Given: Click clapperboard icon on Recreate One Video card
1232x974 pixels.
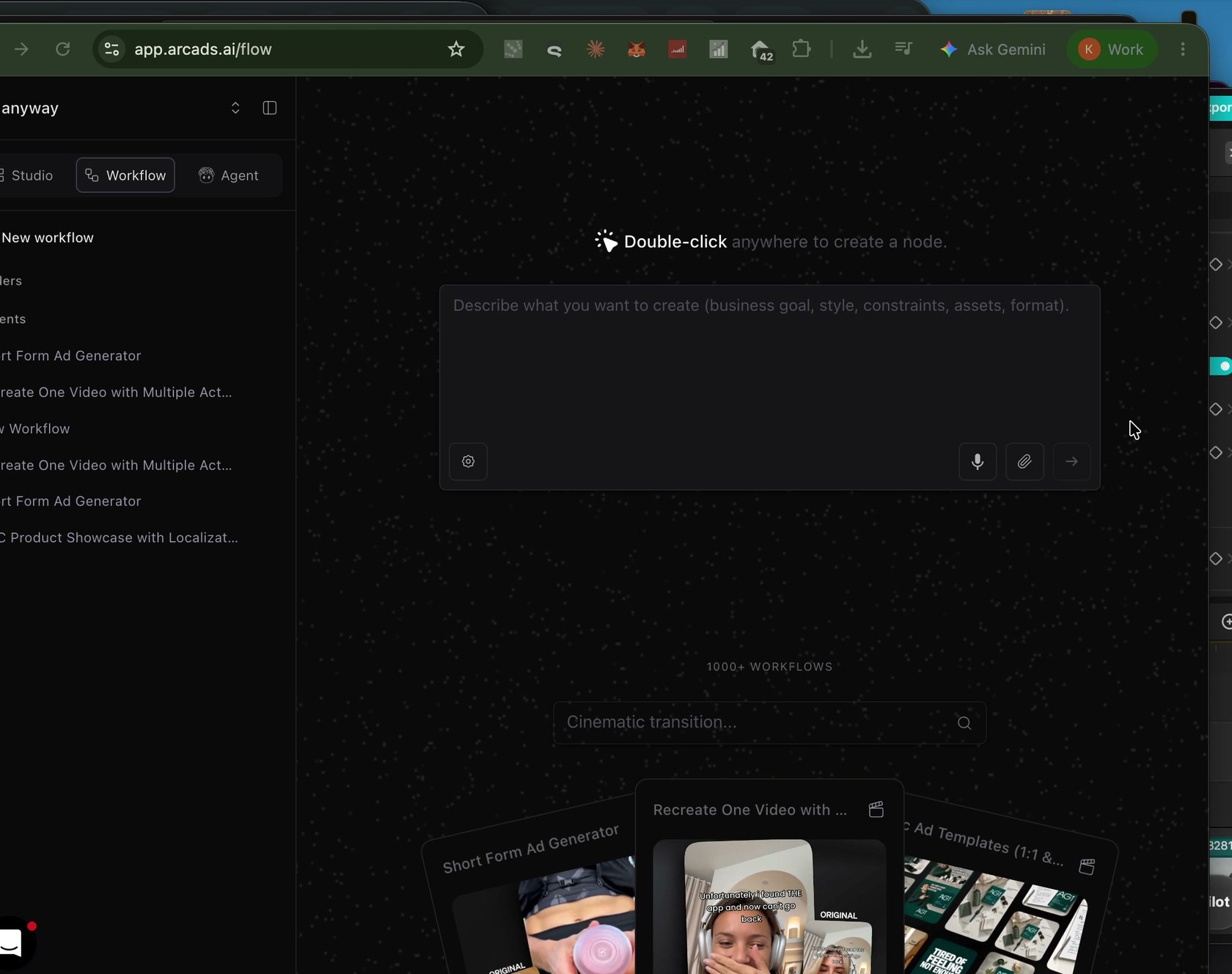Looking at the screenshot, I should [876, 810].
